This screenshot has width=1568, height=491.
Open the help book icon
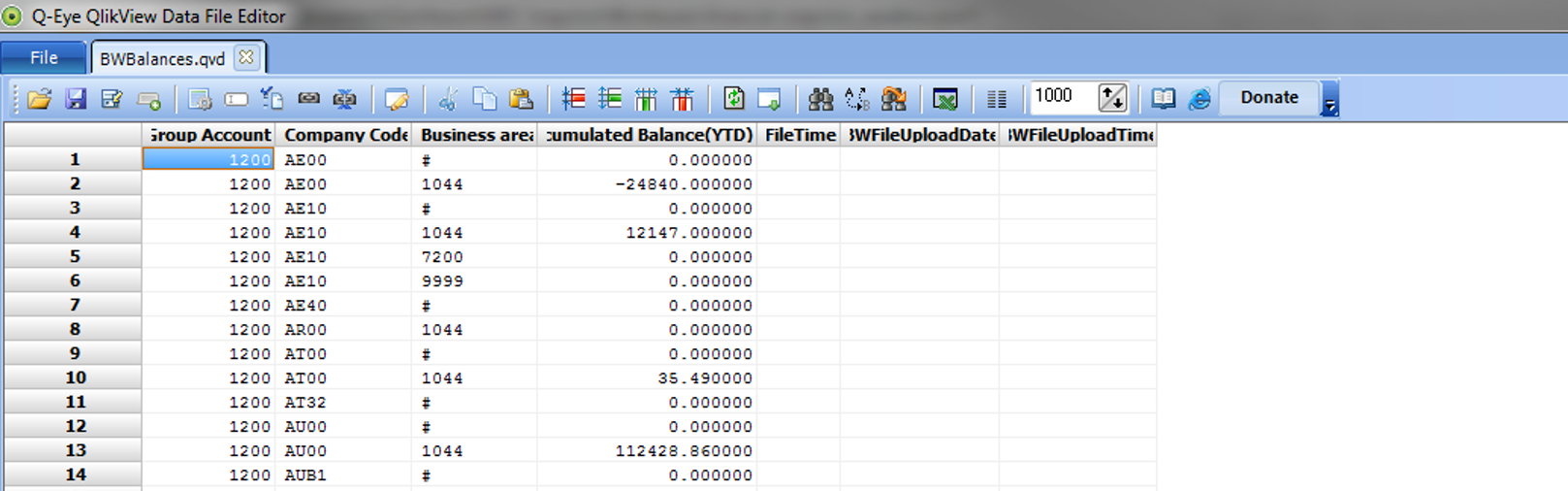coord(1163,98)
